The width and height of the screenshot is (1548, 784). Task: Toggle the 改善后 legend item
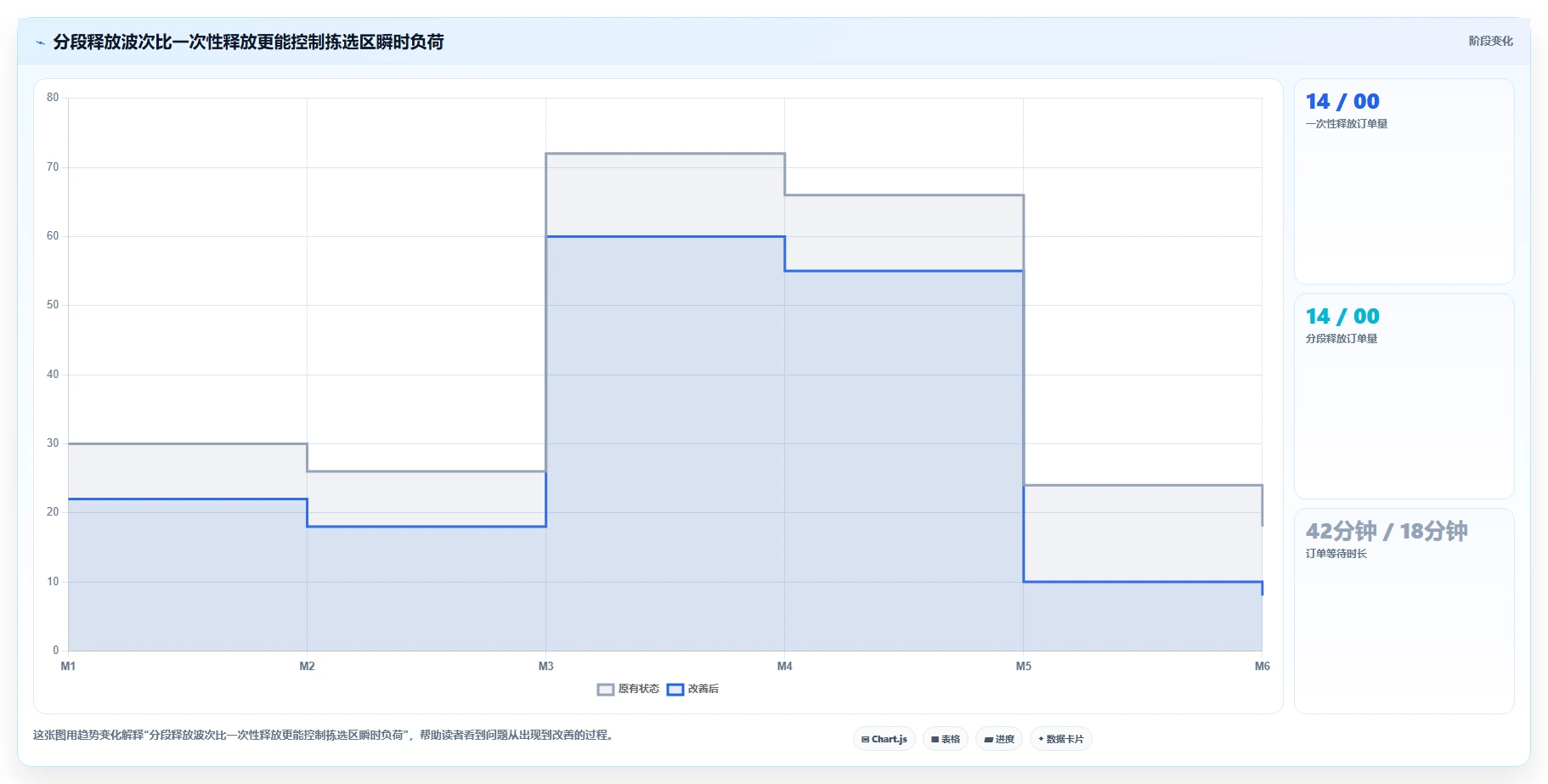tap(693, 689)
